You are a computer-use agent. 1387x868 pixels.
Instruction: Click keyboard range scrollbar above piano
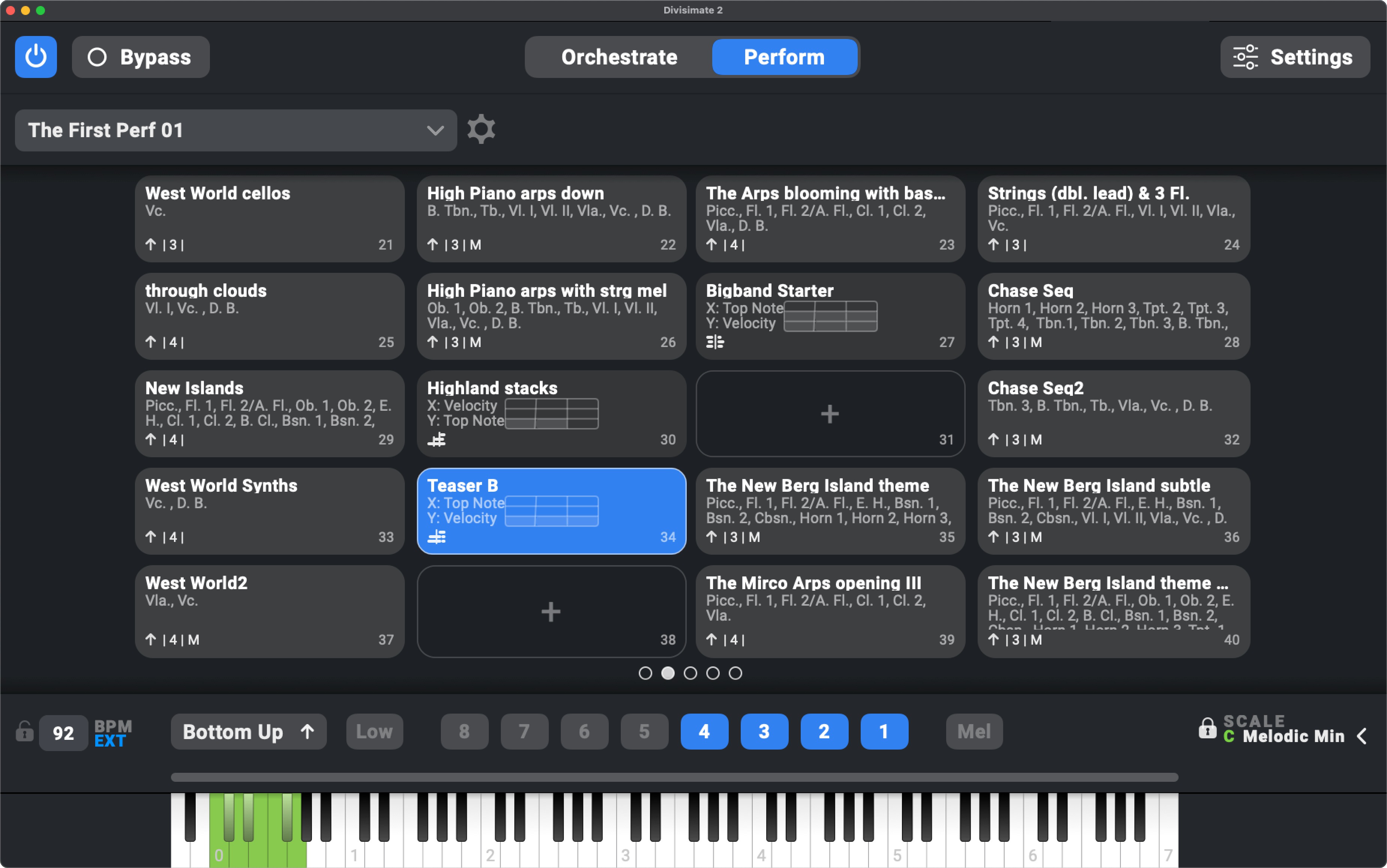[x=674, y=777]
